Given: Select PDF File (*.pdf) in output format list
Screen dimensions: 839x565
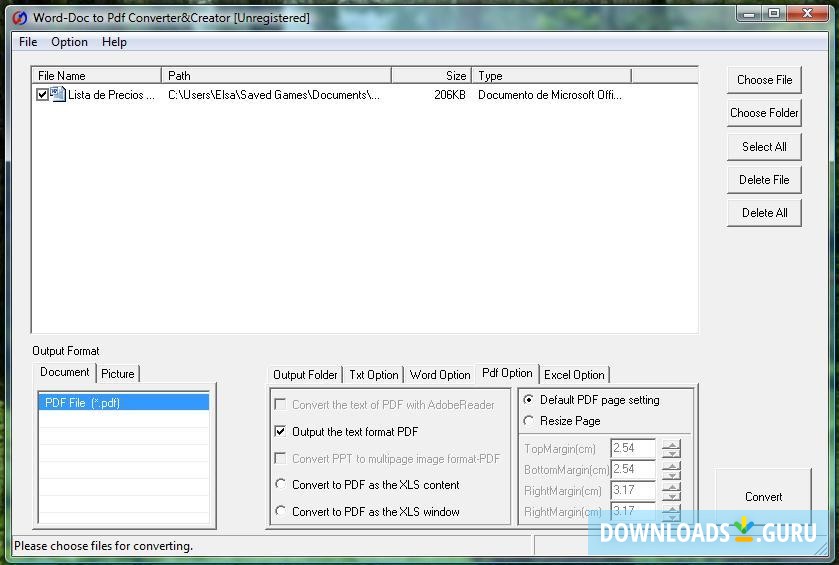Looking at the screenshot, I should coord(124,402).
